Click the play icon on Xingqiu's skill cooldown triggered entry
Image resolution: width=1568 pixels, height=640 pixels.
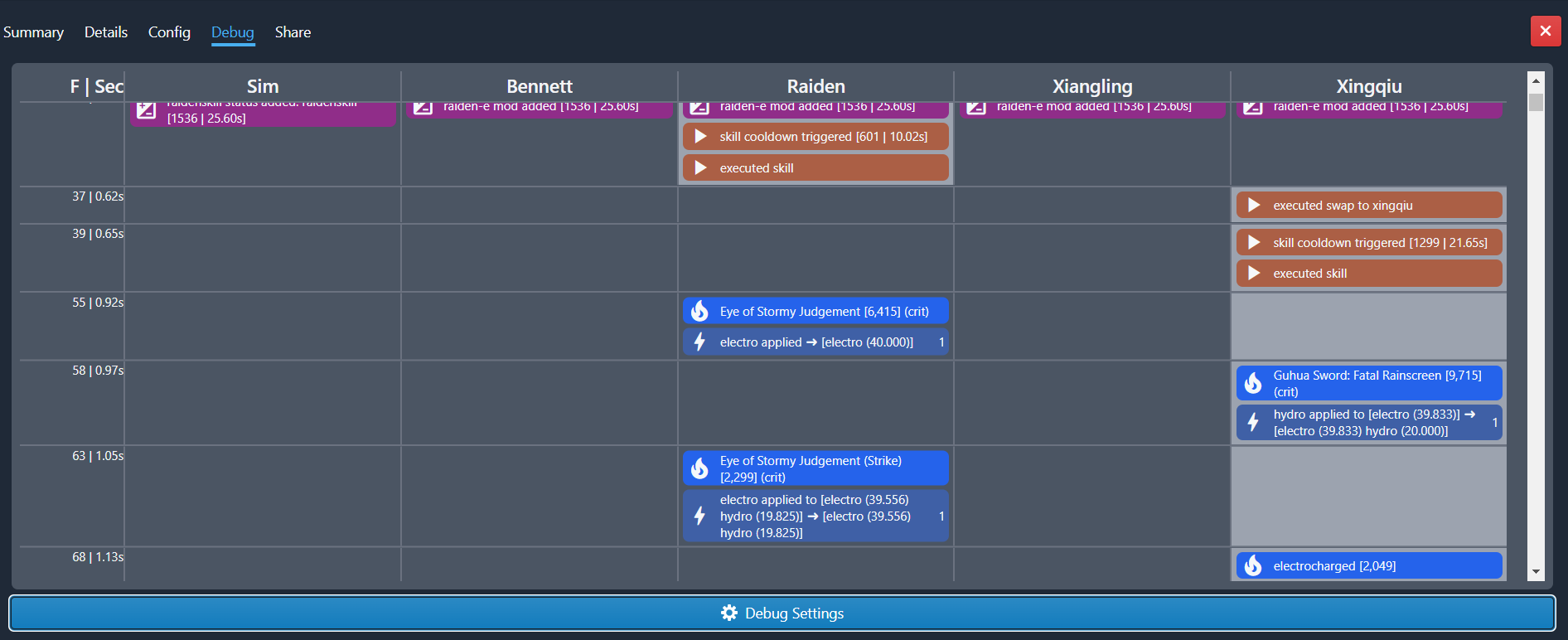[1254, 242]
